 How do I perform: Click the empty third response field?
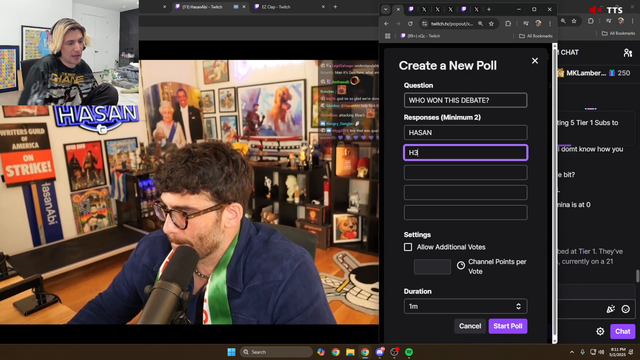tap(465, 173)
